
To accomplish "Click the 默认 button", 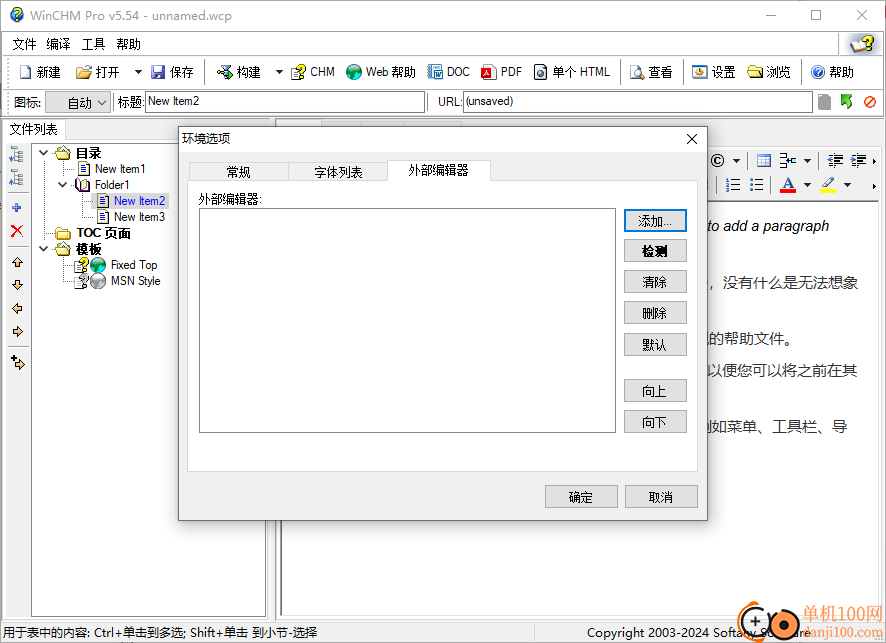I will [655, 345].
